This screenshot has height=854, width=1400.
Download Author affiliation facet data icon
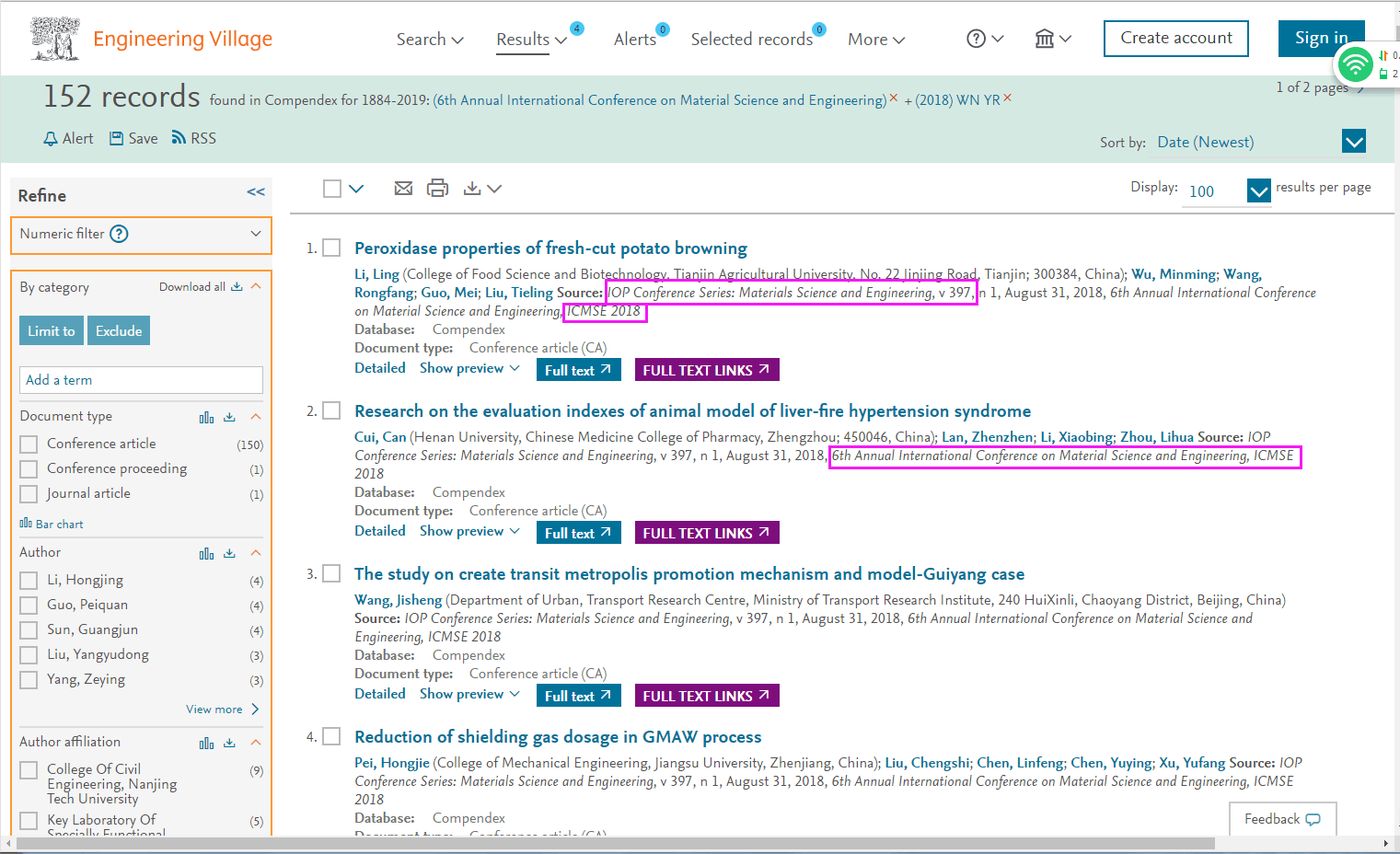pos(229,743)
